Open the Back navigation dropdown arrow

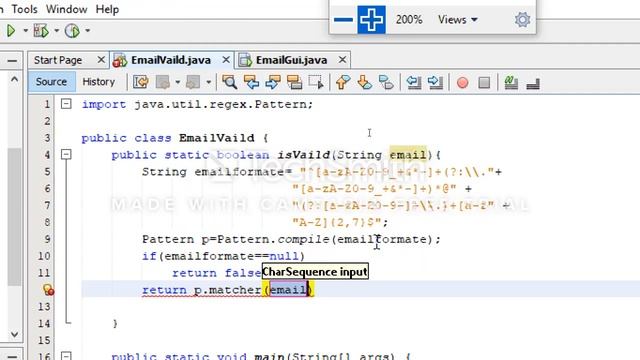pos(178,82)
